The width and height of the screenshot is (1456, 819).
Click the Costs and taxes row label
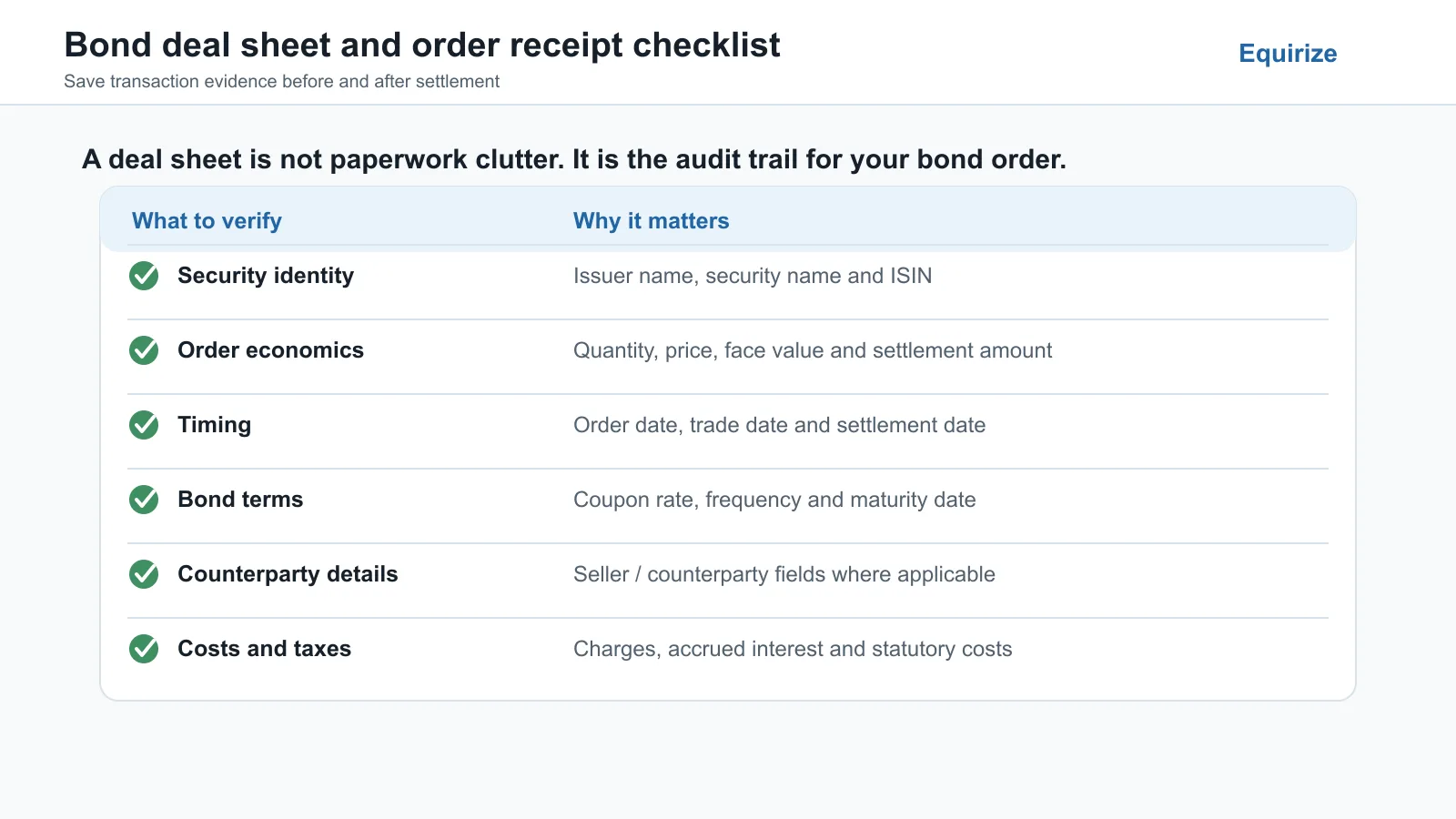[264, 649]
